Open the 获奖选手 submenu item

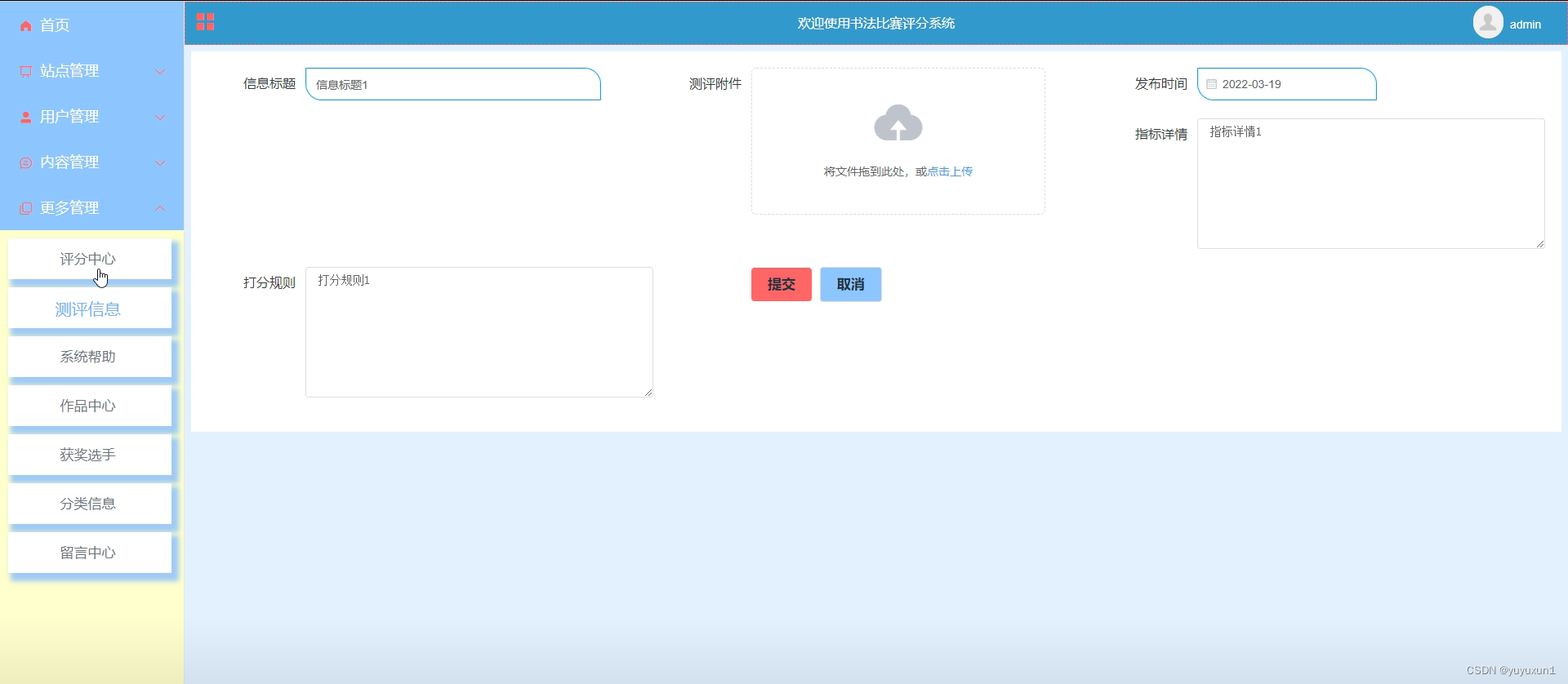90,455
